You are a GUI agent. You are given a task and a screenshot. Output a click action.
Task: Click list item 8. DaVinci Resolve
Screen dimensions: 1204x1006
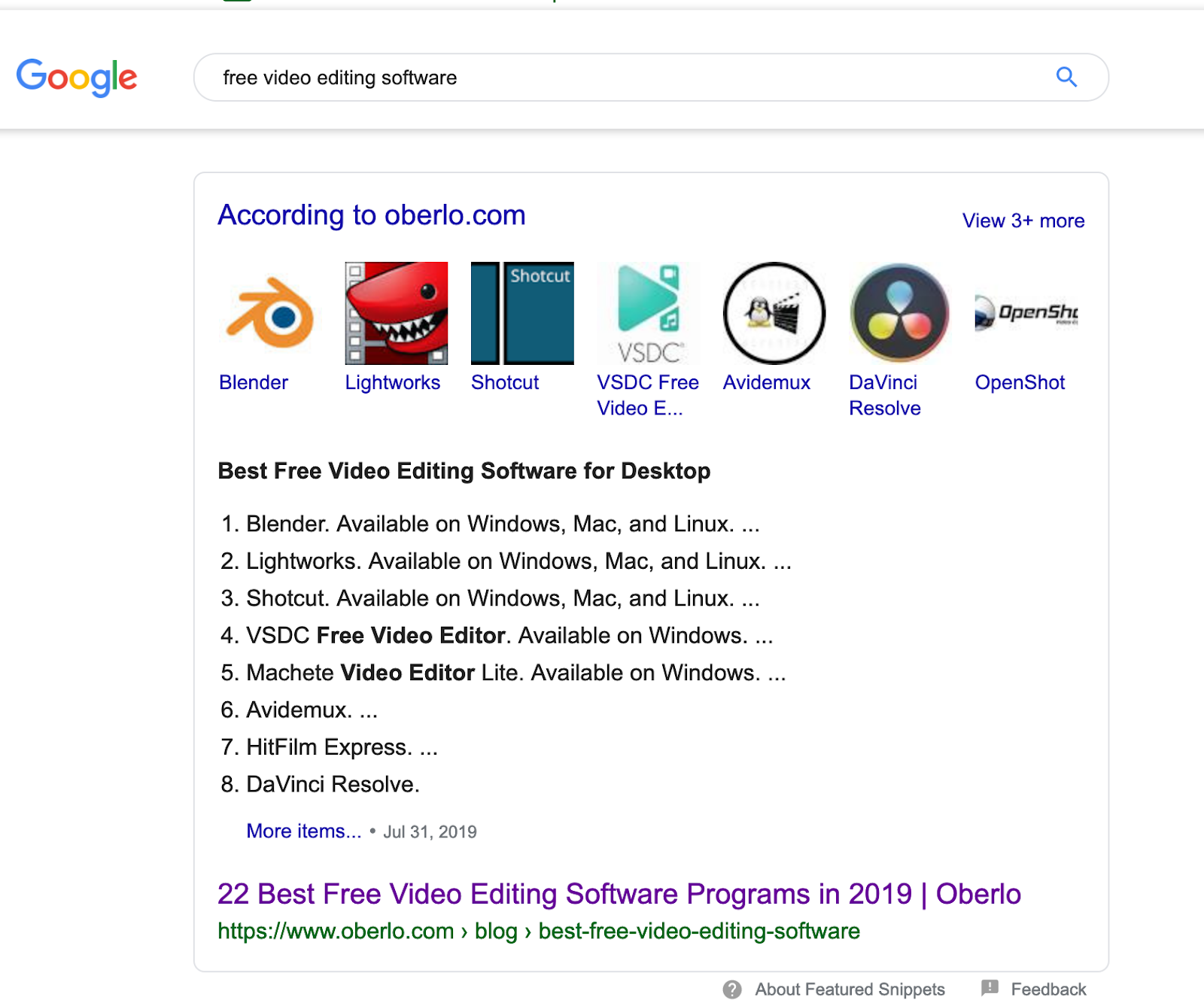click(x=321, y=784)
